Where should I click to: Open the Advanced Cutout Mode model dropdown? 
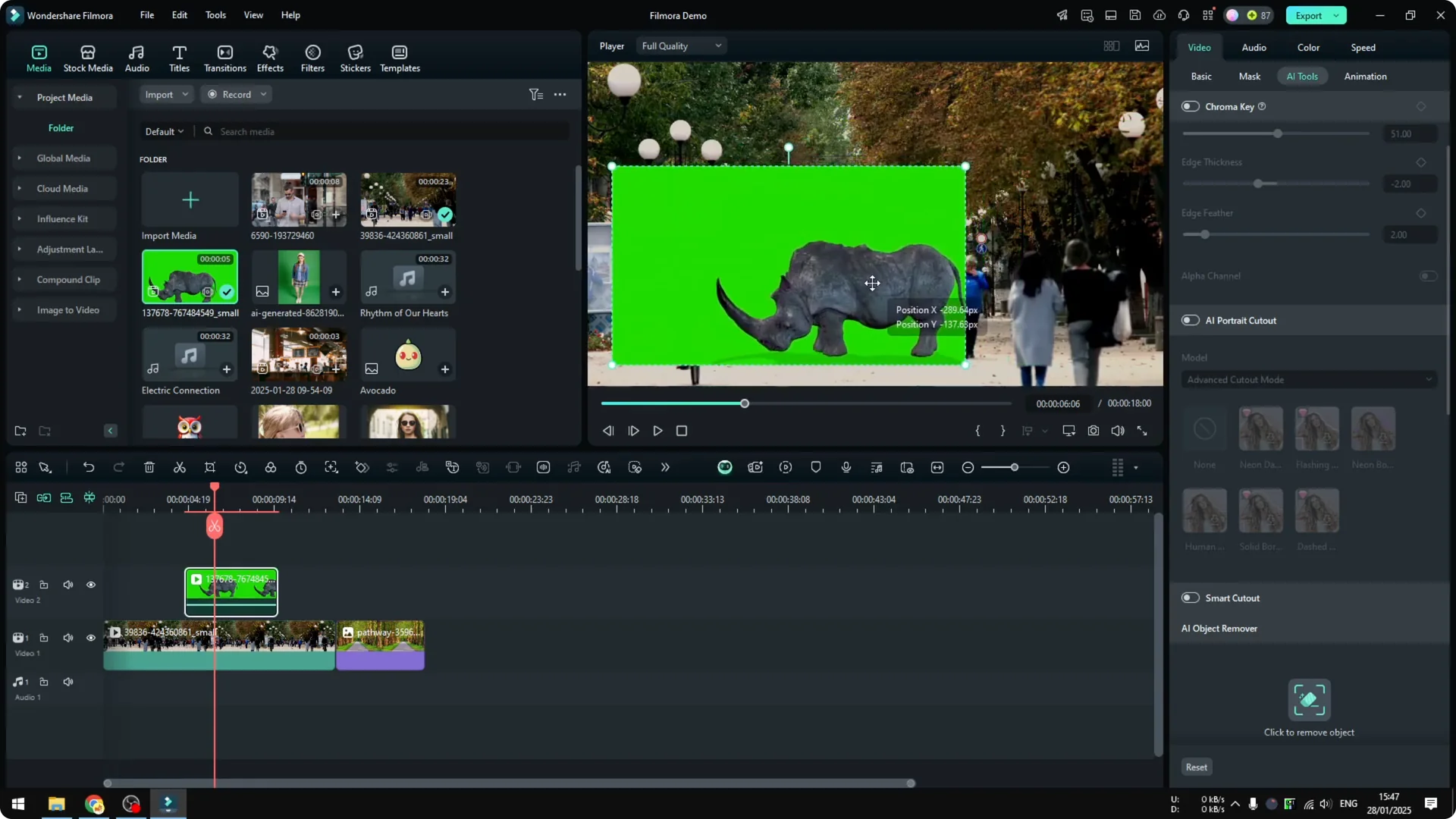point(1308,379)
